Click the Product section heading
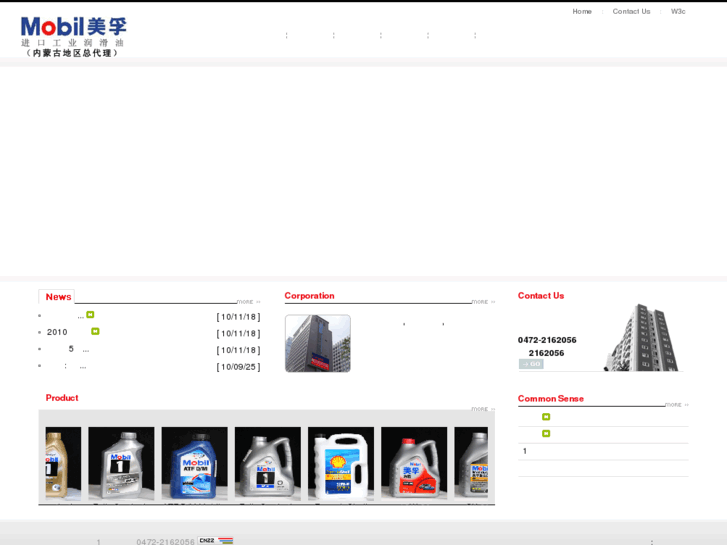 pos(62,398)
